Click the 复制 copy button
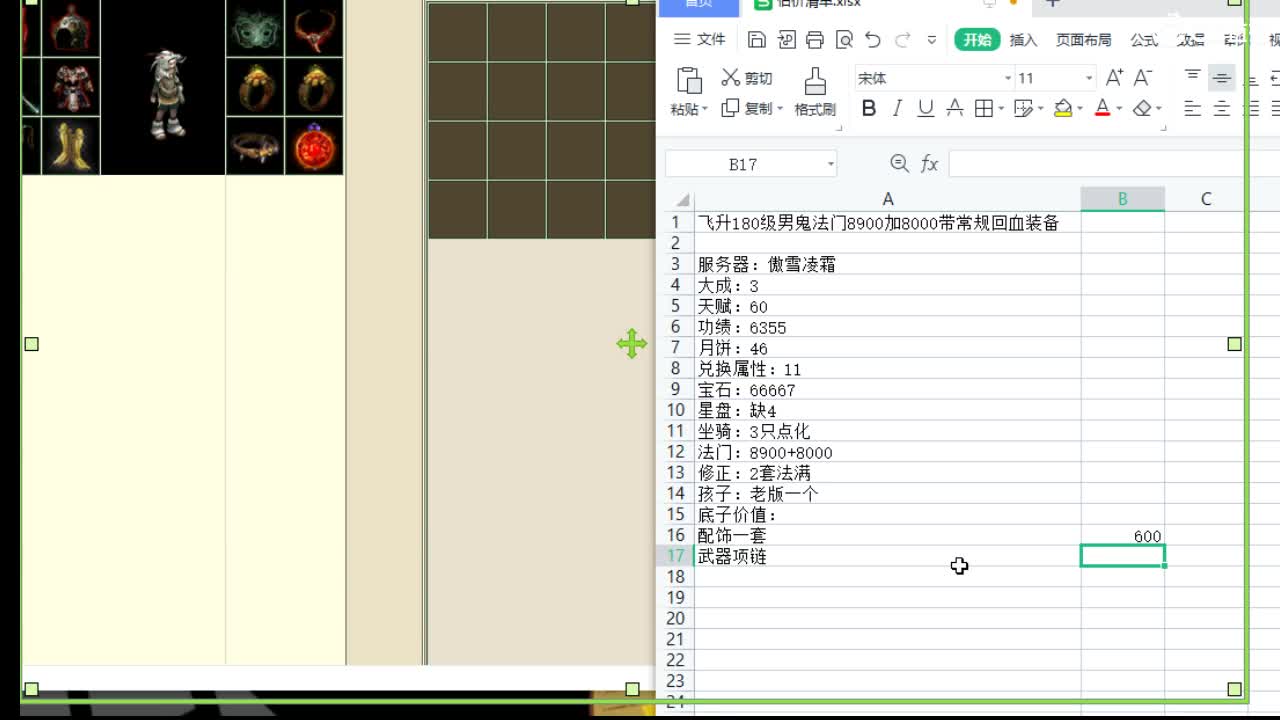 coord(747,108)
